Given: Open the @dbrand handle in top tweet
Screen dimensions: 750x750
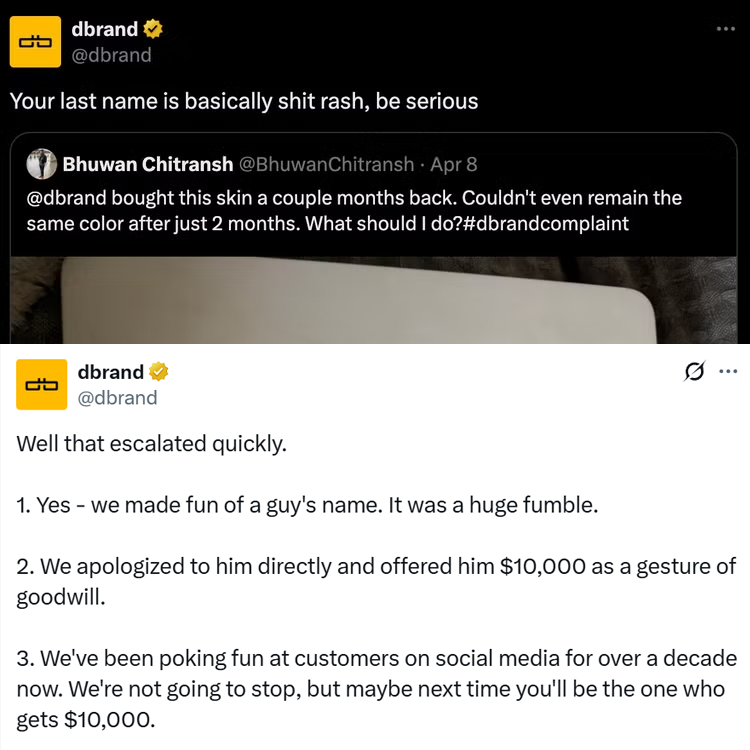Looking at the screenshot, I should click(111, 55).
